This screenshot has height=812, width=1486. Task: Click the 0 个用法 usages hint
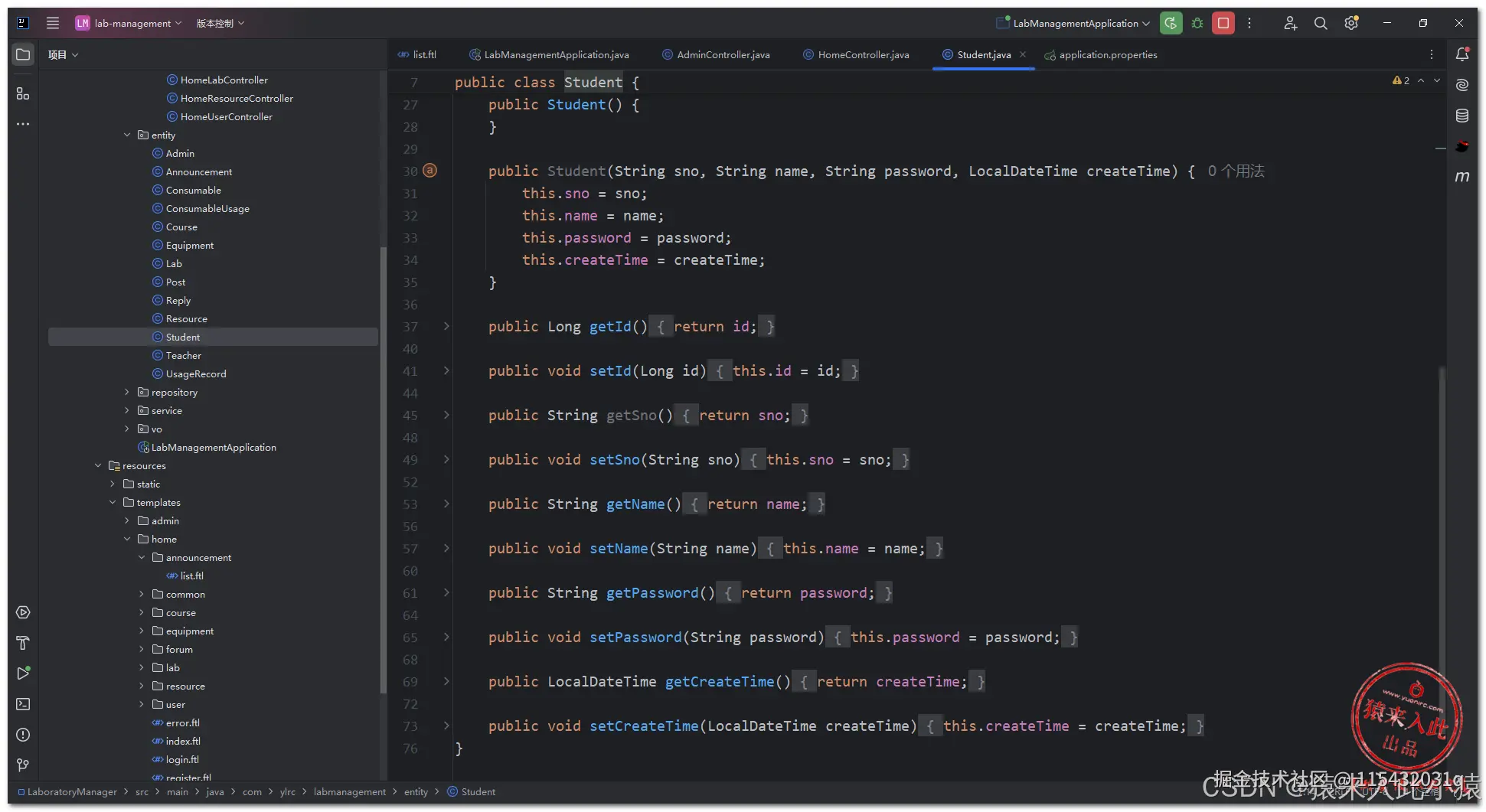1236,171
